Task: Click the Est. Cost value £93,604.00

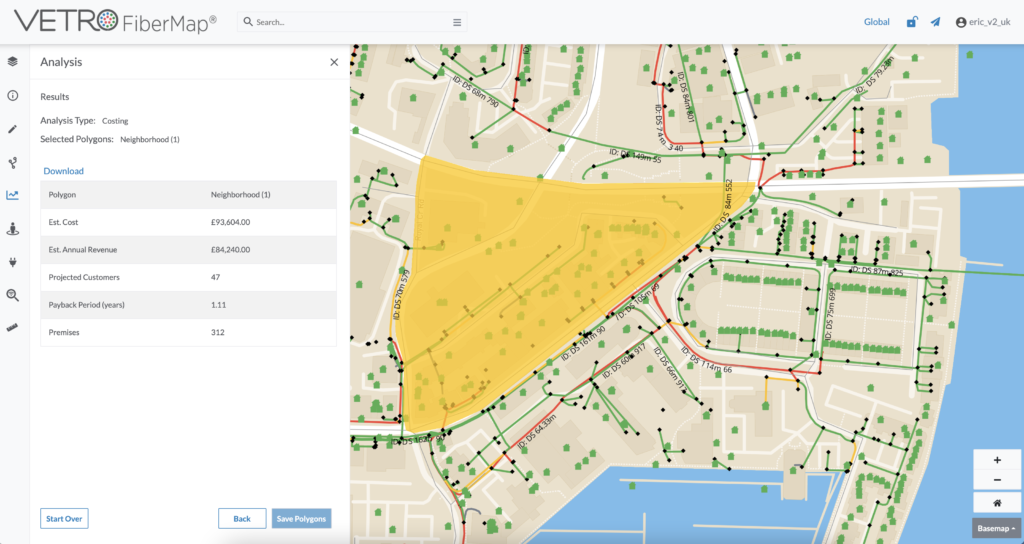Action: coord(231,222)
